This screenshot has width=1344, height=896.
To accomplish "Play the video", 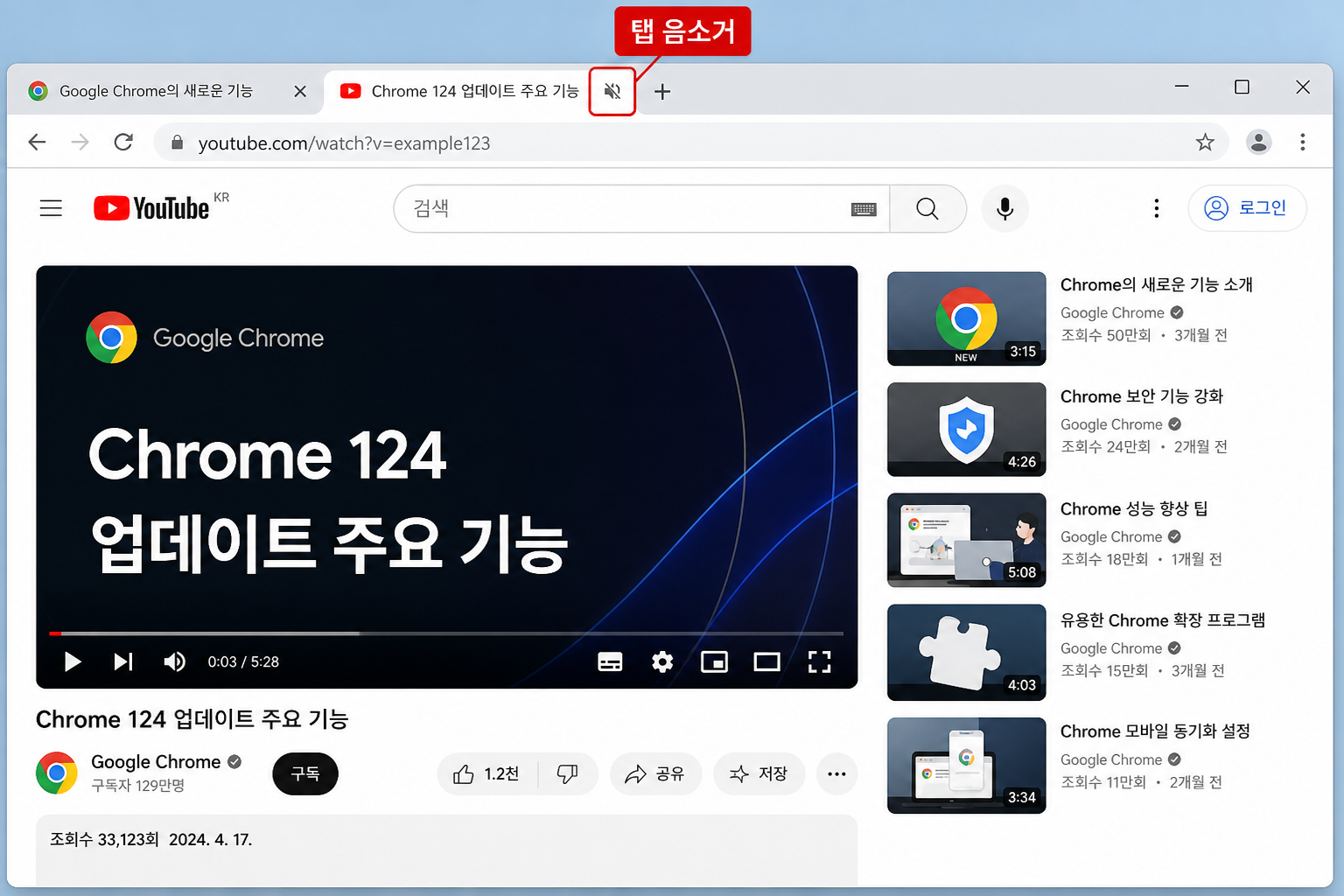I will pos(73,661).
